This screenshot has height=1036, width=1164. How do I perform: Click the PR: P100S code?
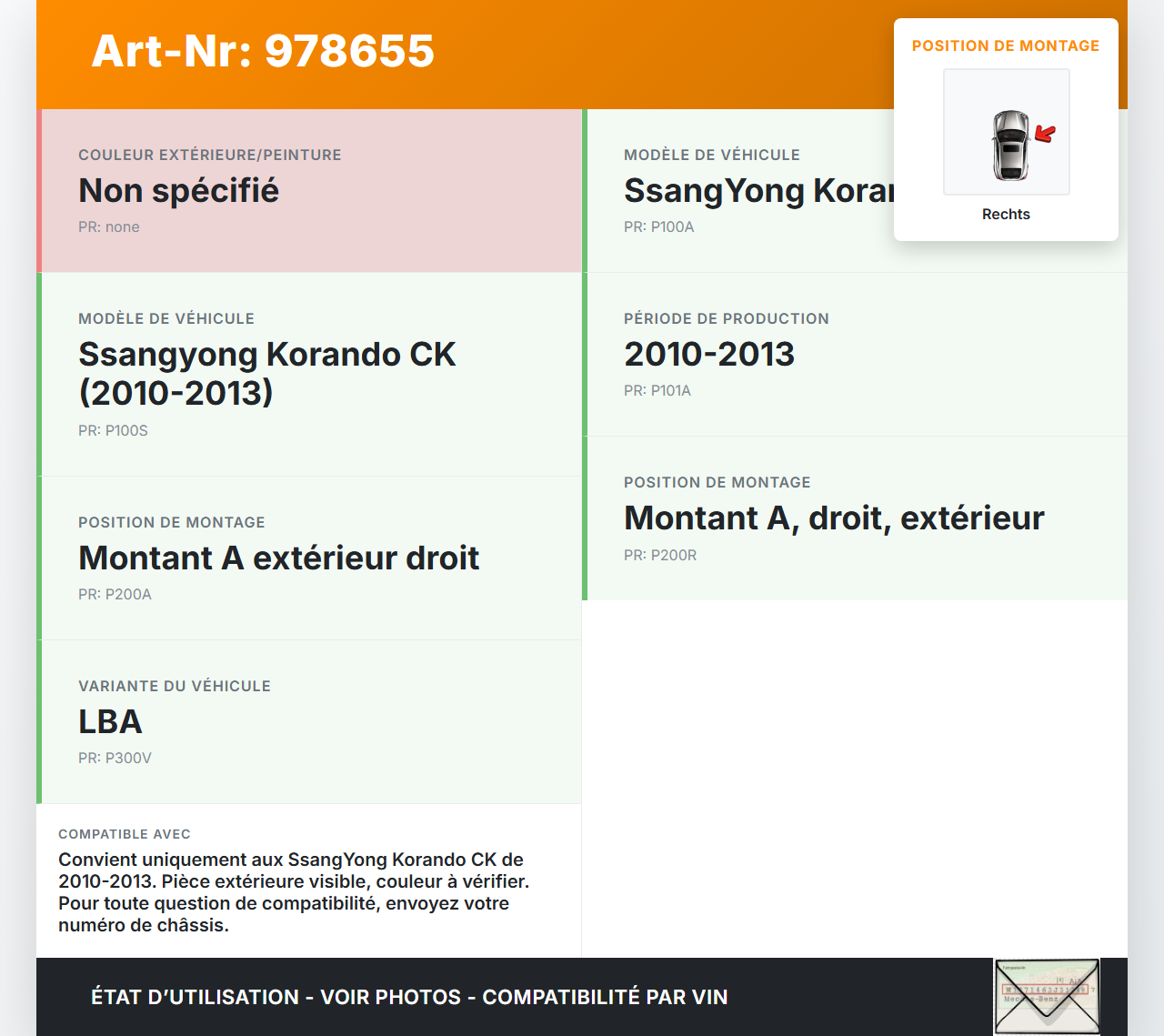(x=113, y=430)
